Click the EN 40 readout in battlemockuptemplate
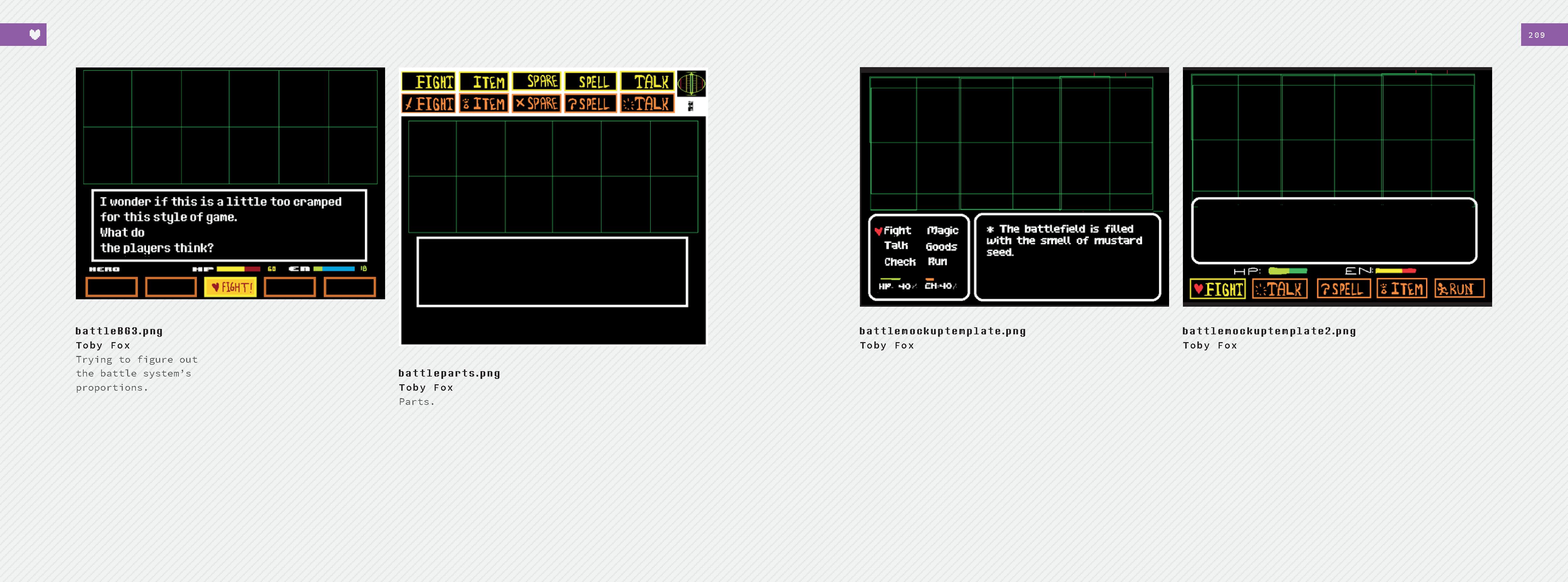The height and width of the screenshot is (582, 1568). point(940,285)
